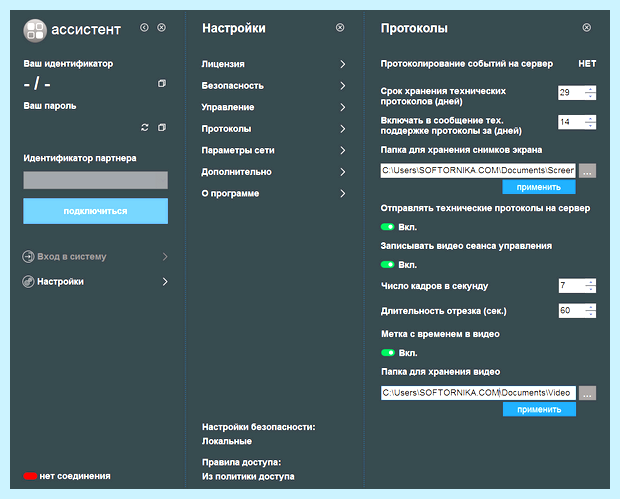The image size is (620, 499).
Task: Open Вход в систему entry
Action: [x=95, y=257]
